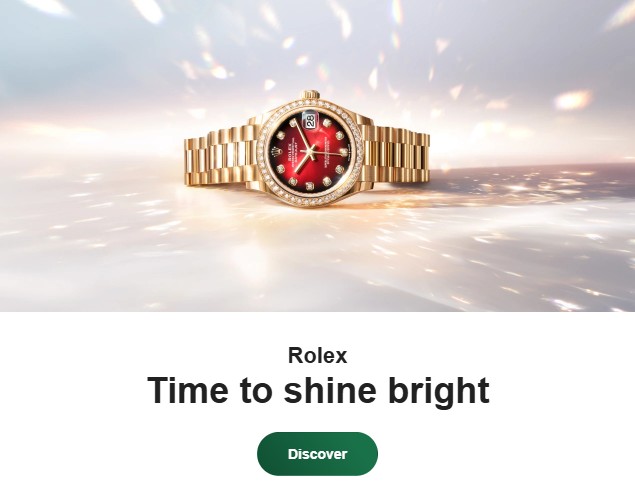This screenshot has height=504, width=635.
Task: Click the word "Time" in the headline
Action: (187, 390)
